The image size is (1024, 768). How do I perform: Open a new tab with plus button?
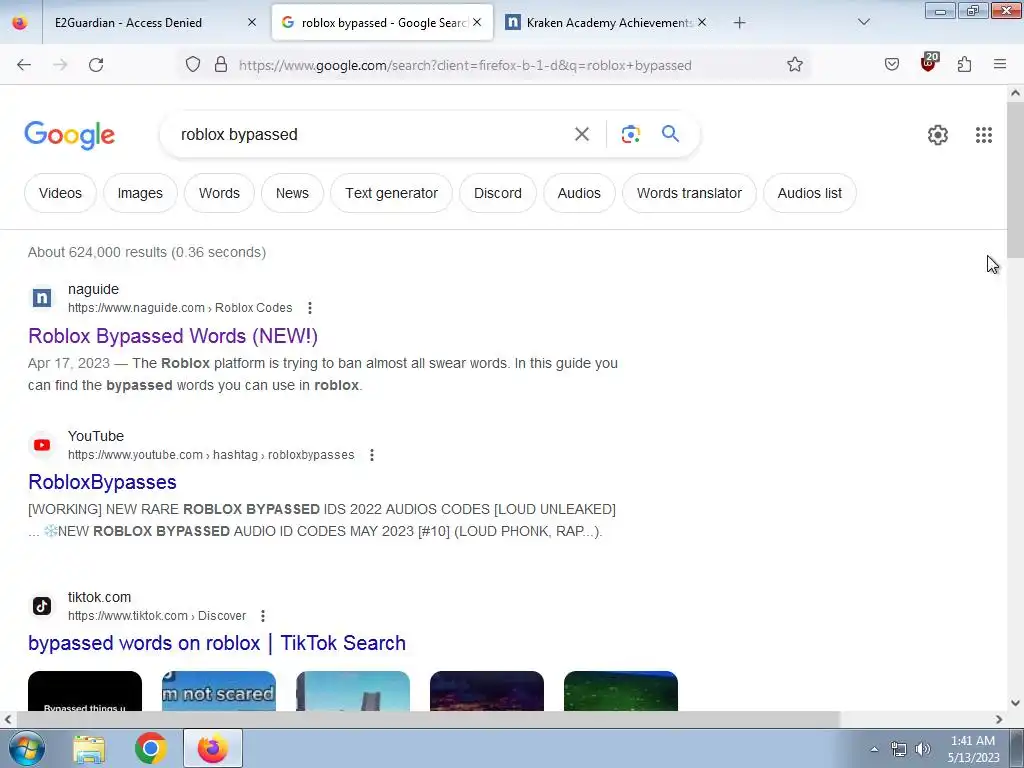[x=739, y=23]
